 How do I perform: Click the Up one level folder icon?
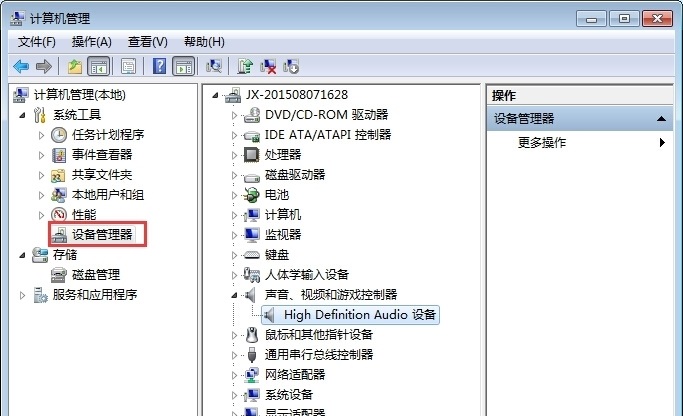[74, 67]
